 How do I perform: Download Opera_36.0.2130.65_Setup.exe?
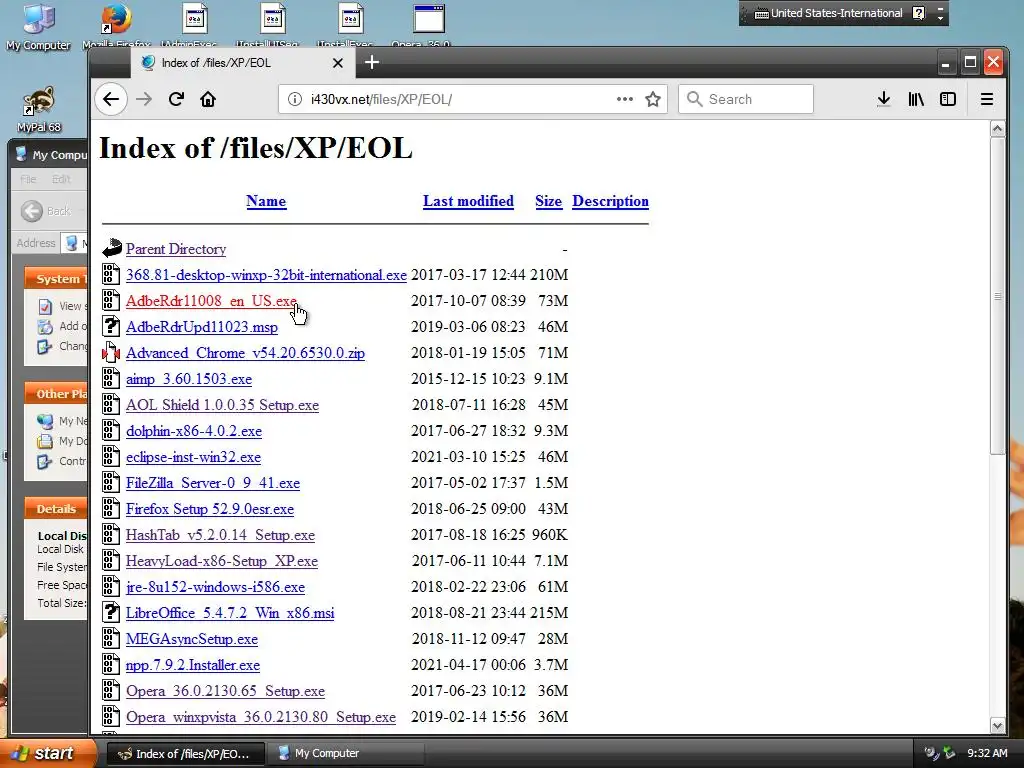(x=225, y=691)
